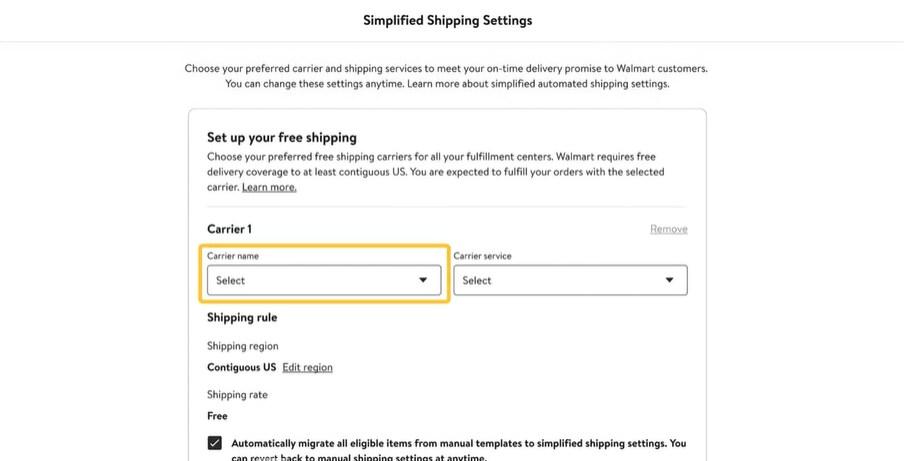This screenshot has height=461, width=904.
Task: Click the Shipping rate label
Action: pos(237,395)
